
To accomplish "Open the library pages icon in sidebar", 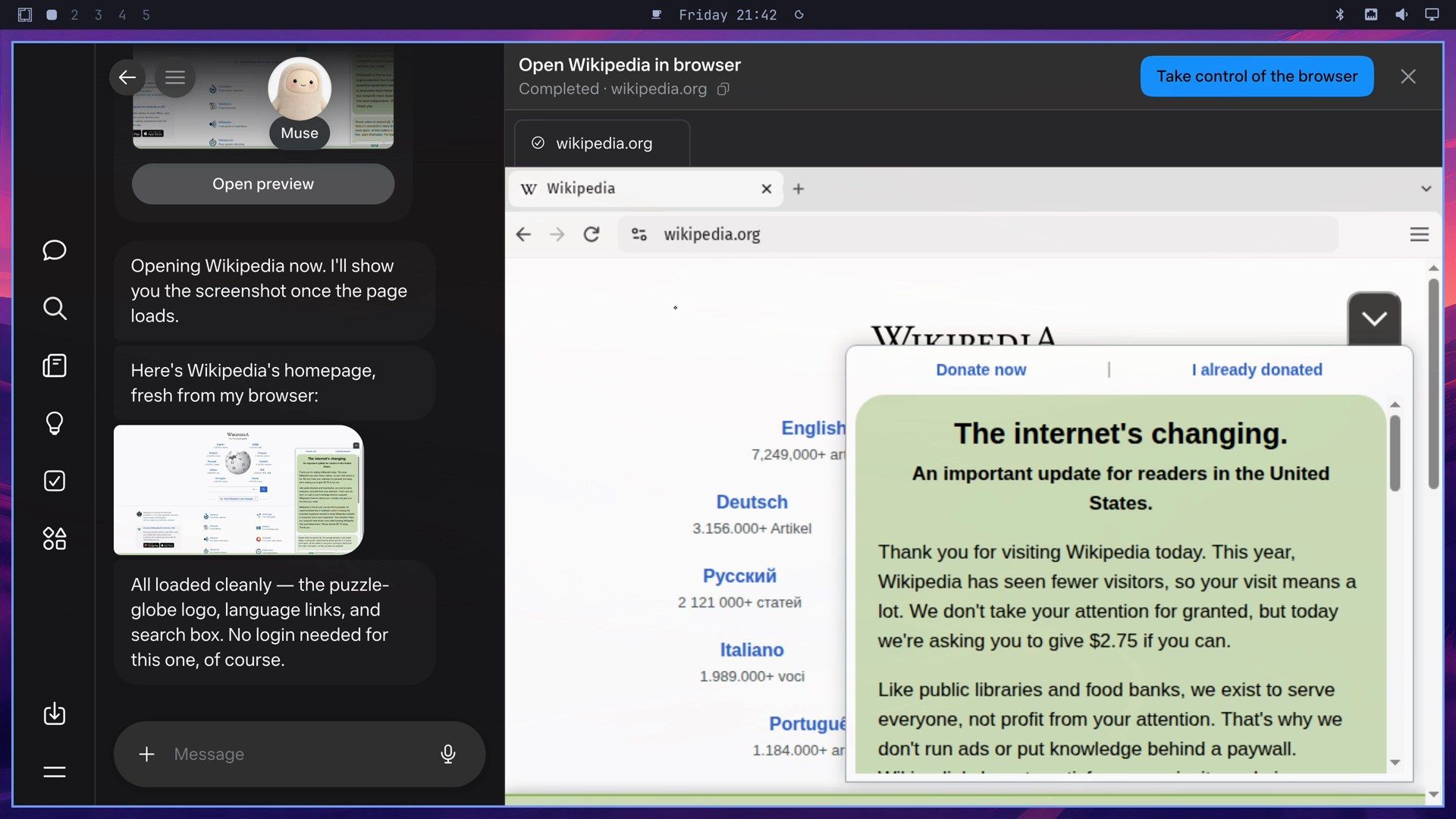I will click(x=55, y=366).
